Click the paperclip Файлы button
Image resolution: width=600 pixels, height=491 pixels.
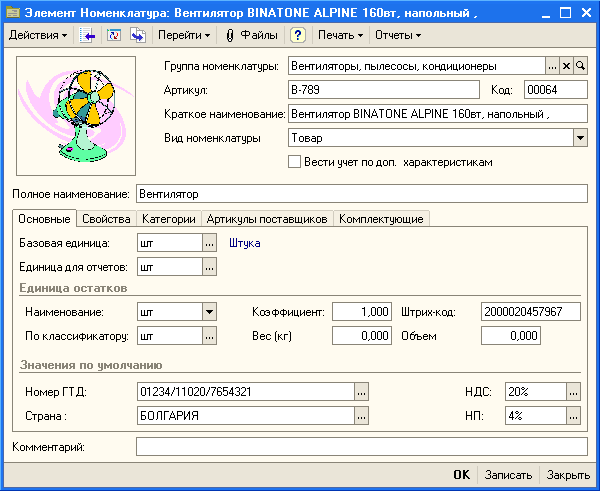pyautogui.click(x=252, y=35)
